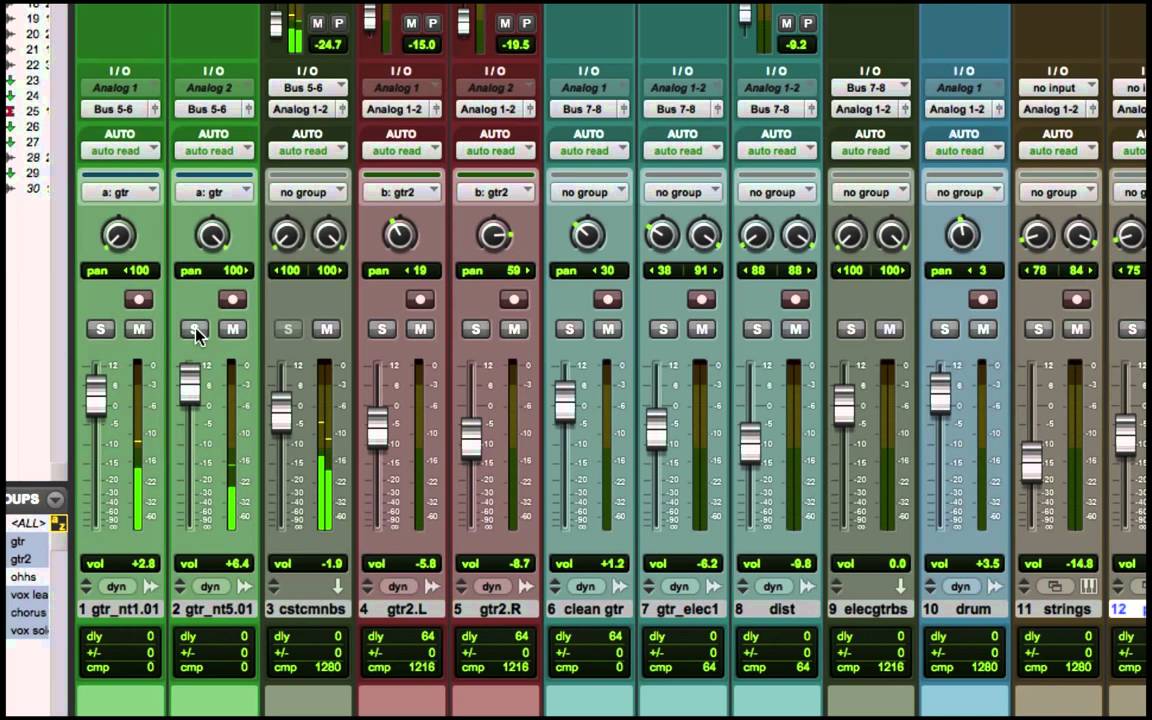Image resolution: width=1152 pixels, height=720 pixels.
Task: Click the output window arrows on drum
Action: [995, 586]
